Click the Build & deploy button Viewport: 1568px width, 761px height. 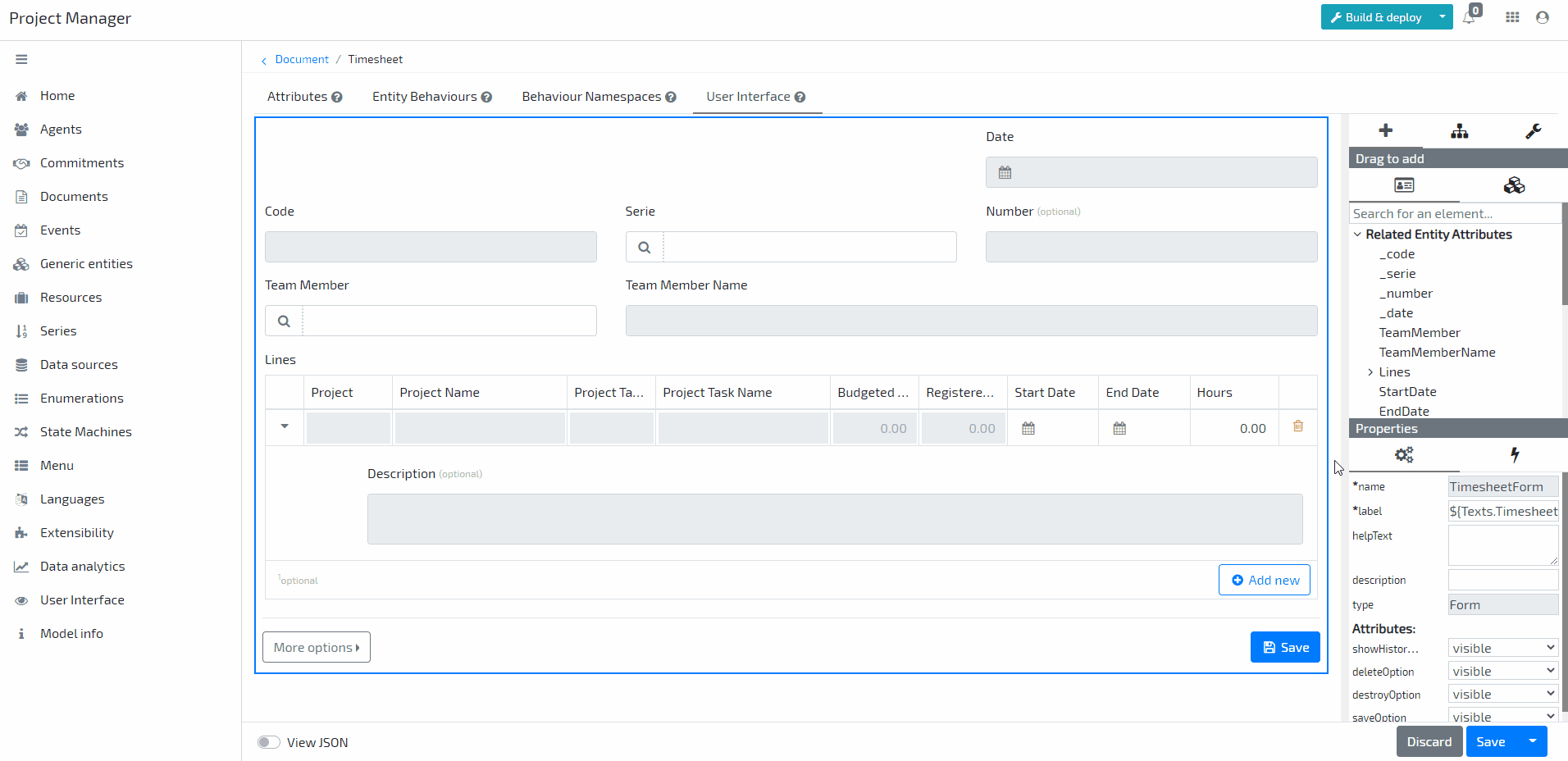(x=1376, y=17)
